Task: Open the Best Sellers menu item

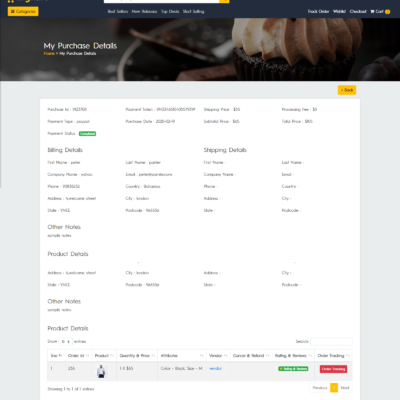Action: point(118,11)
